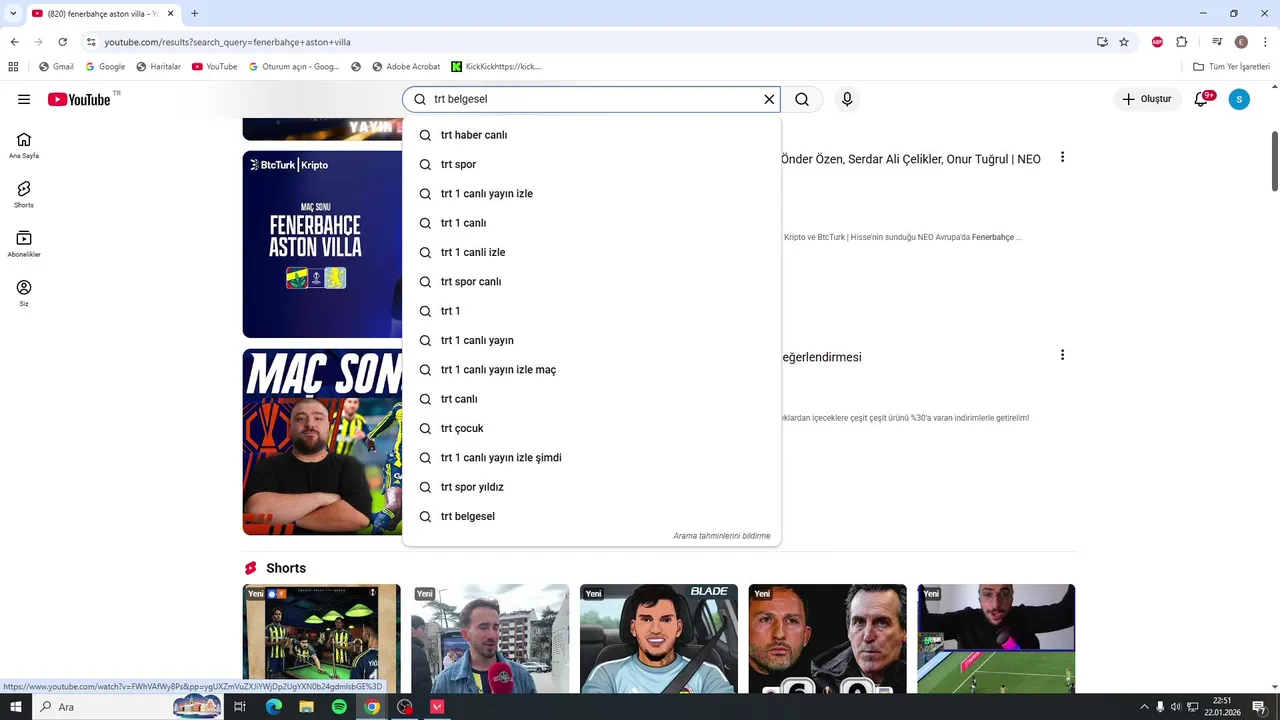Select trt belgesel in the suggestion list

point(591,516)
